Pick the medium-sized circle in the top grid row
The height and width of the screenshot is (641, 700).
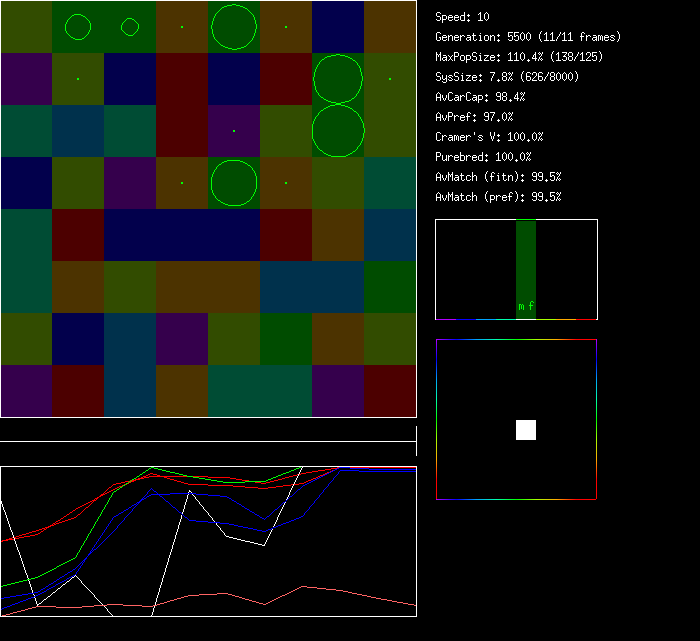(78, 27)
